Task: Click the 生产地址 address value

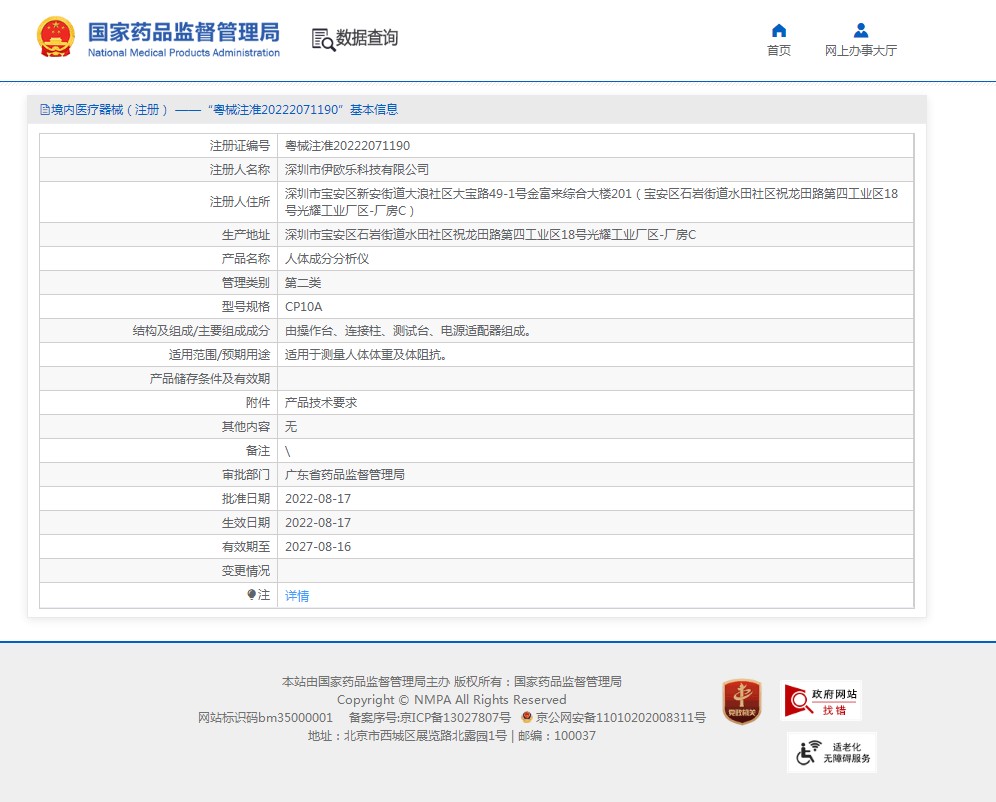Action: click(490, 235)
